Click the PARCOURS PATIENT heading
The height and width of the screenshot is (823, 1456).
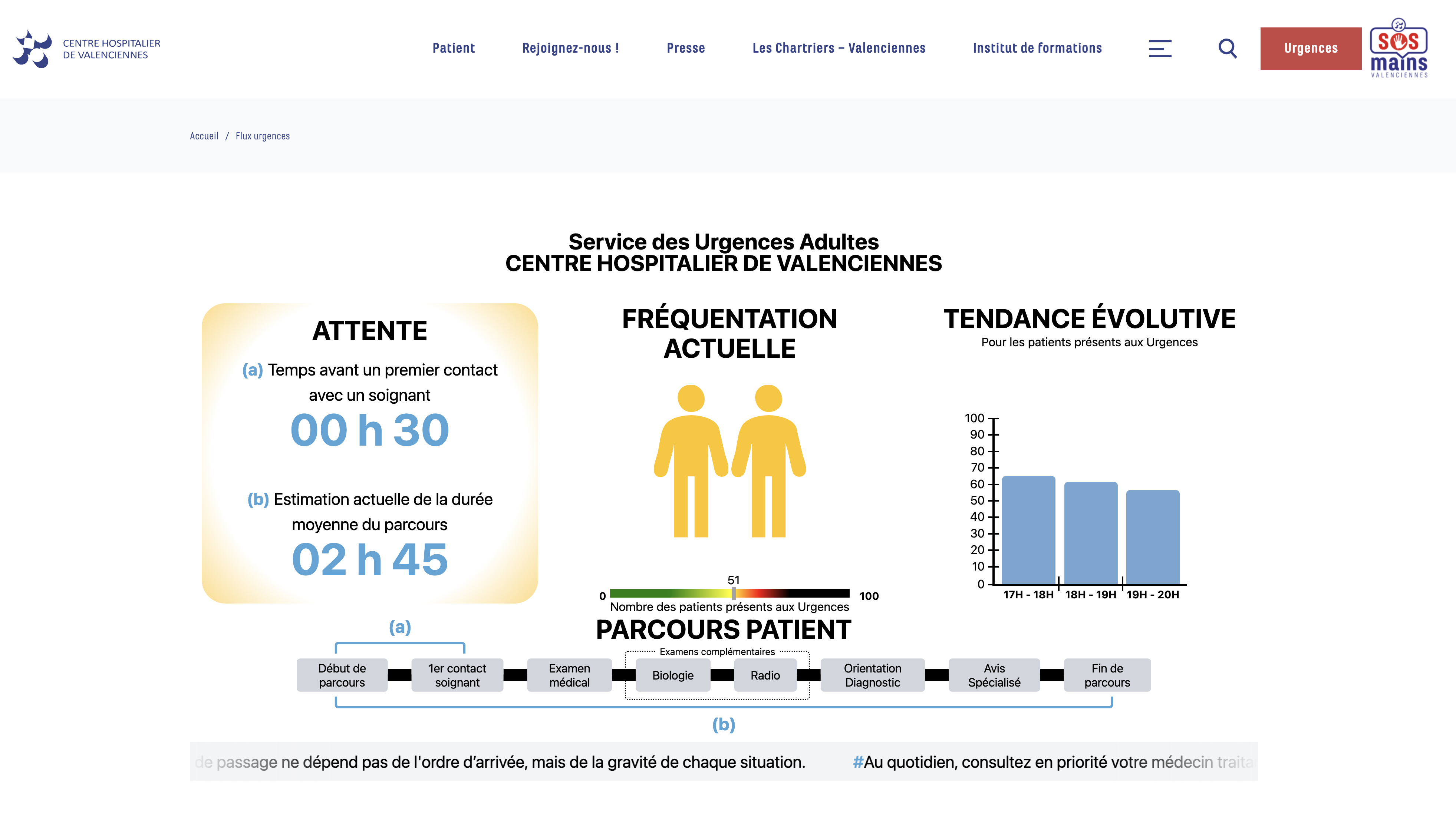(723, 630)
